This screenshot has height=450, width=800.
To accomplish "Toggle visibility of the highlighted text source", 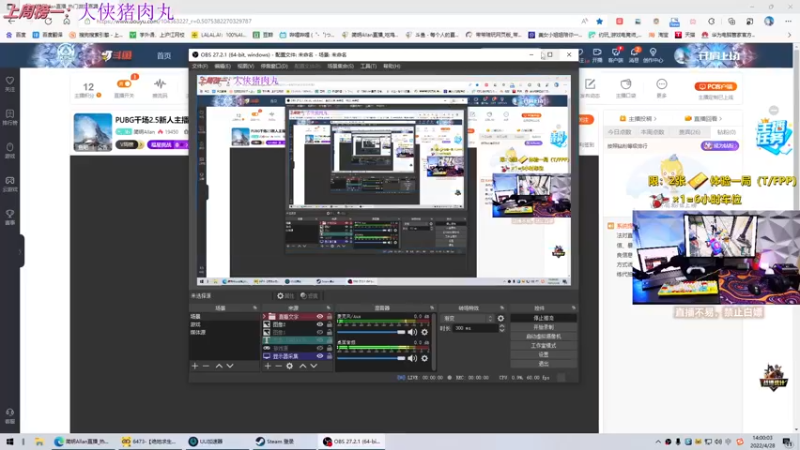I will 320,340.
